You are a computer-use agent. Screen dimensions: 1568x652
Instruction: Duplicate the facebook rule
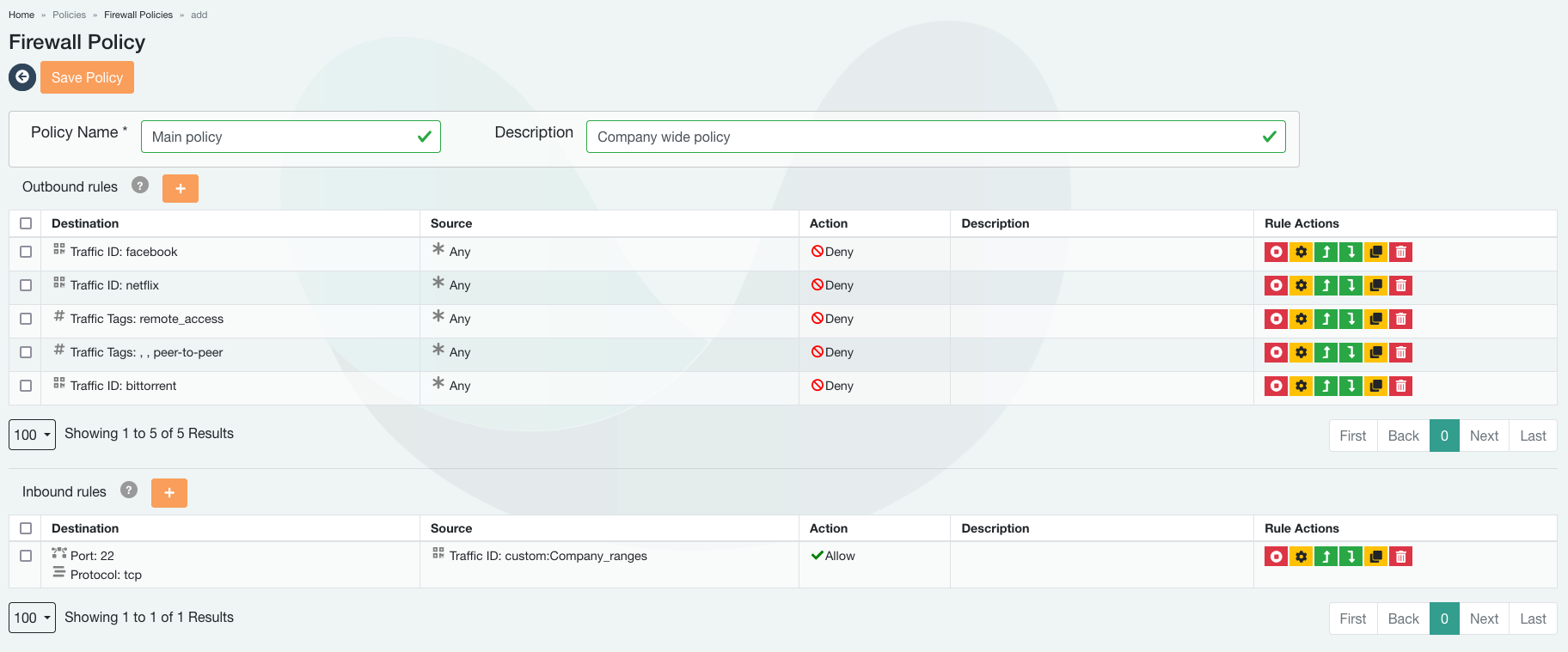click(x=1376, y=252)
